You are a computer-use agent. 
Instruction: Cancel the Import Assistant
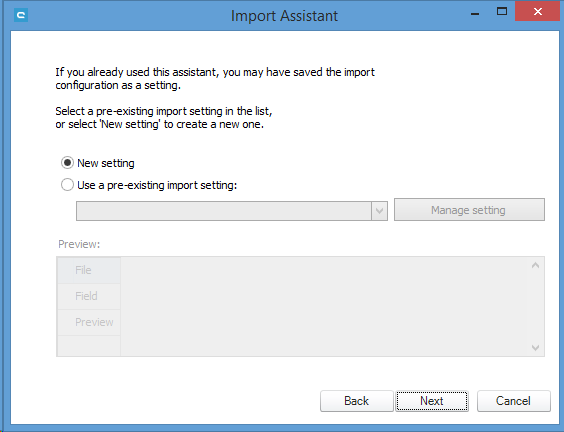513,401
